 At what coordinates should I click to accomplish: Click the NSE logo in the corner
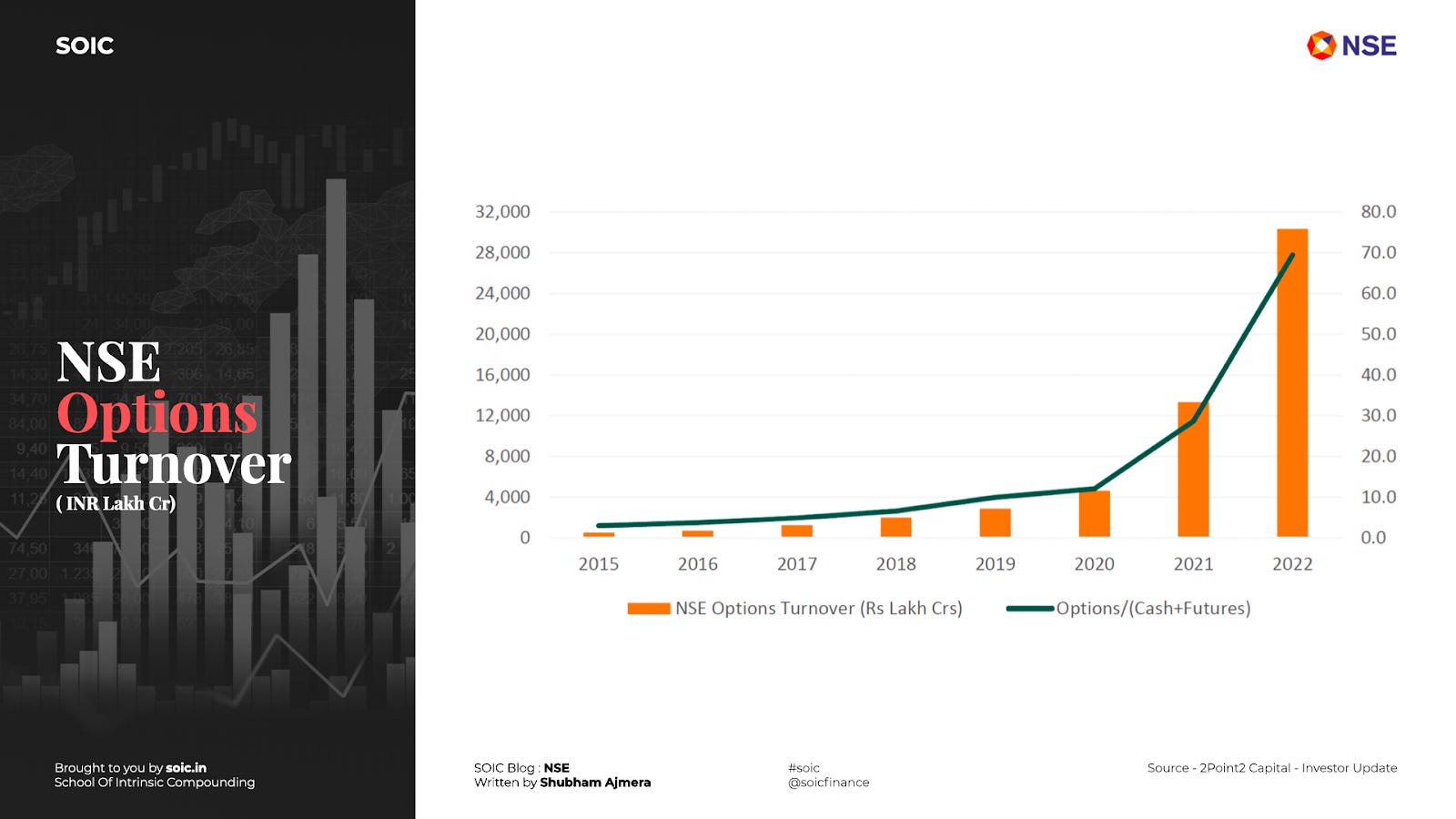click(x=1351, y=45)
